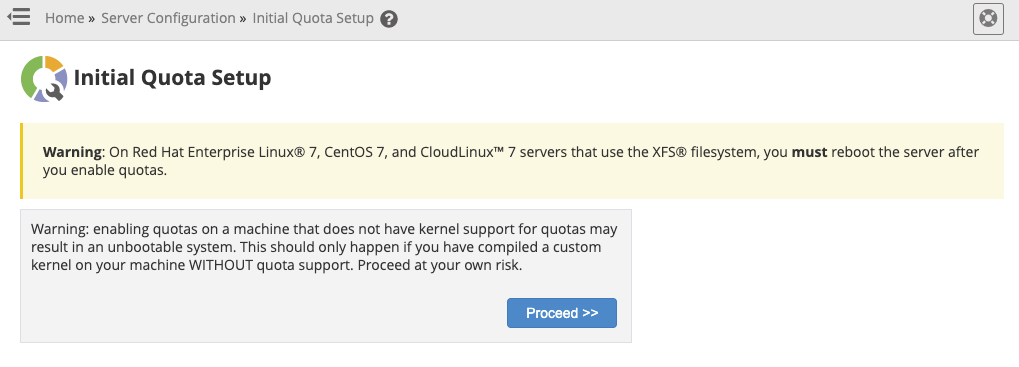Screen dimensions: 1019x367
Task: Open the Server Configuration breadcrumb
Action: 168,18
